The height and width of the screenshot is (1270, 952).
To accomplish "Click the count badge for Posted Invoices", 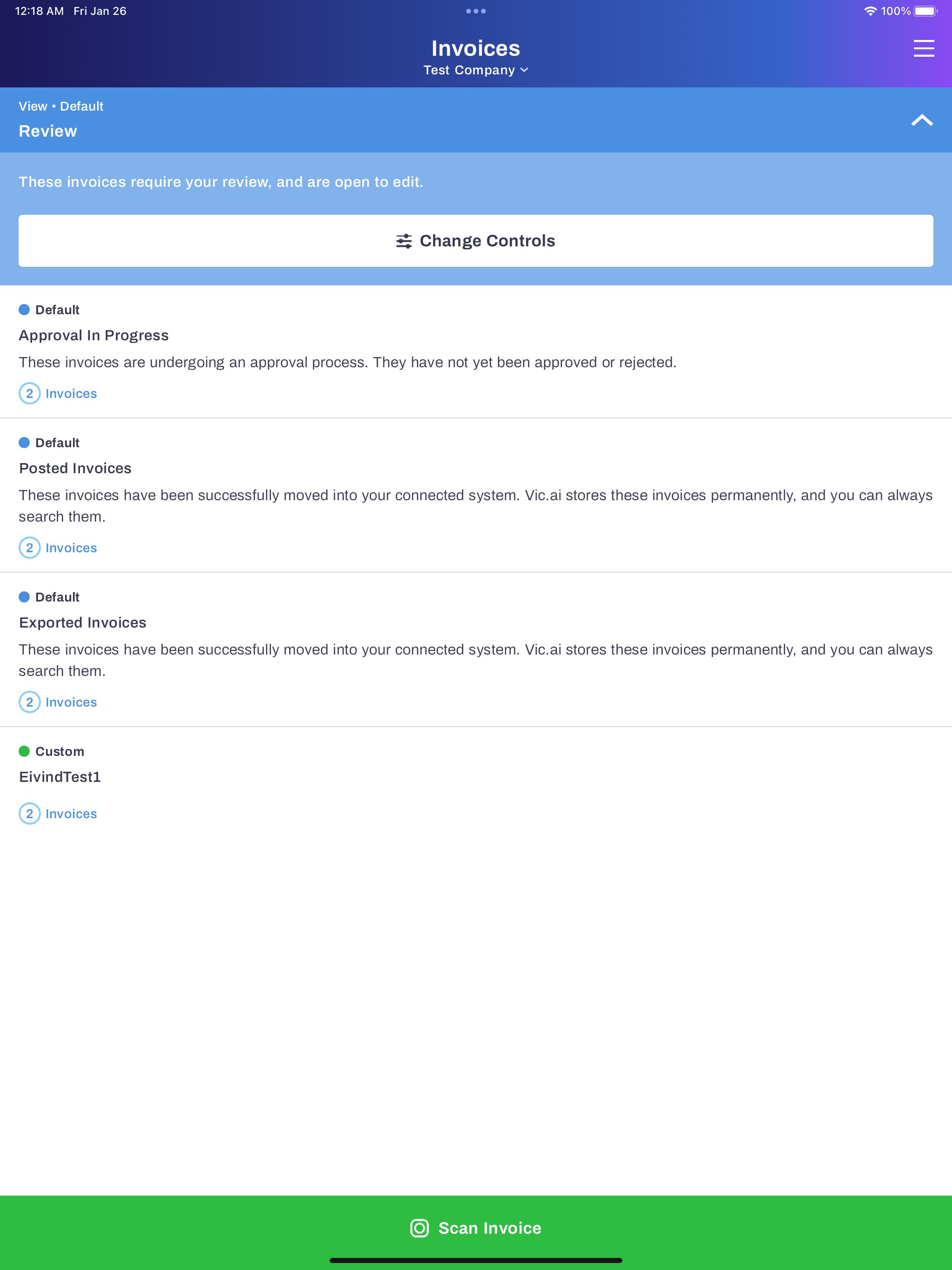I will pos(30,548).
